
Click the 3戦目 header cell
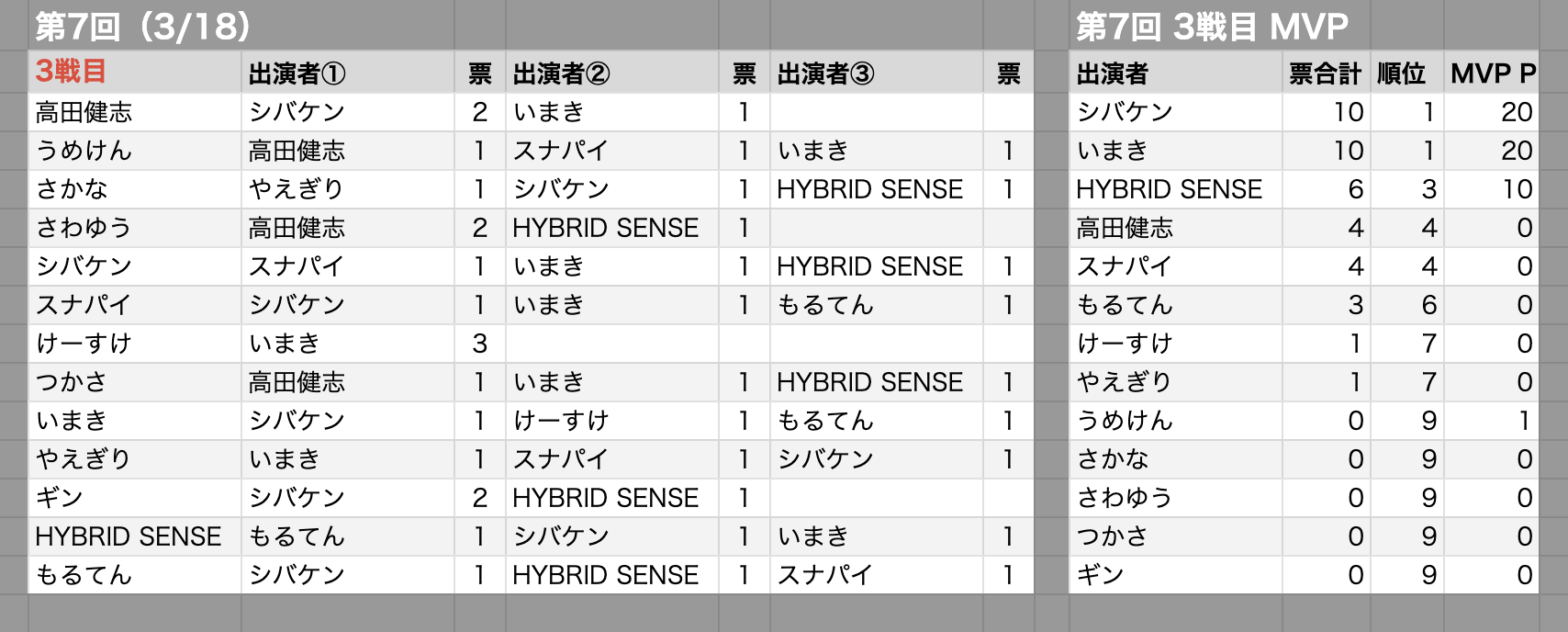click(135, 72)
